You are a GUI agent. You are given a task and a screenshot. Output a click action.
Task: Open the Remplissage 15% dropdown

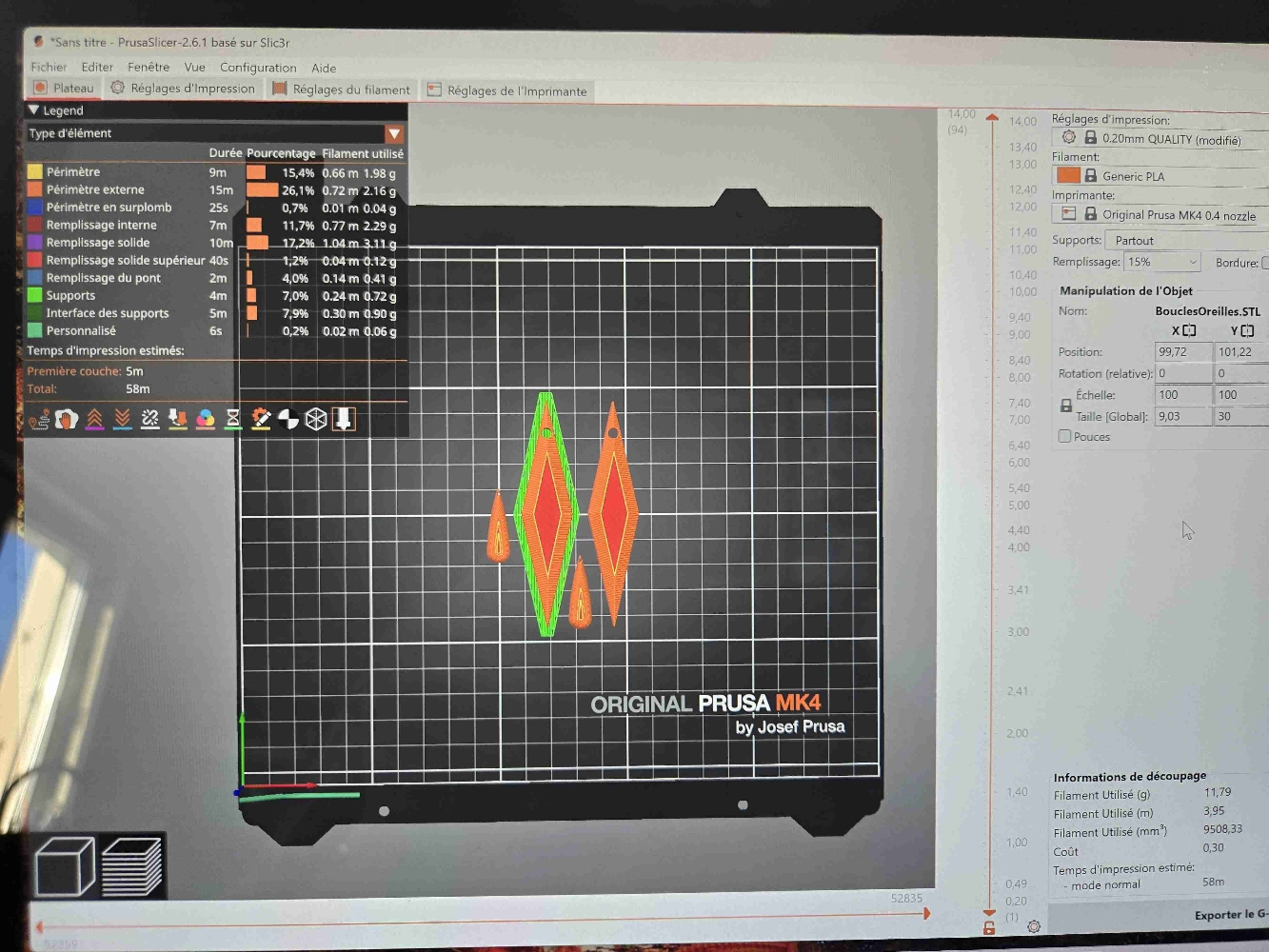coord(1161,262)
